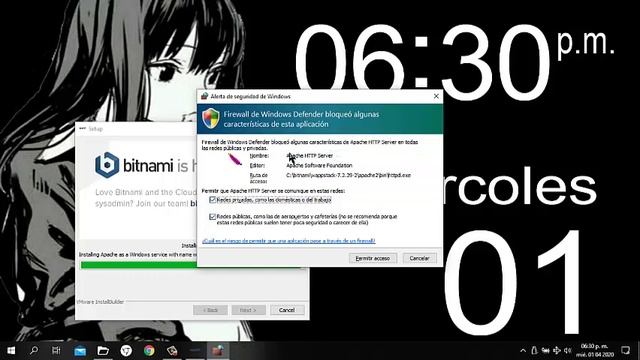
Task: Open the taskbar clock and date
Action: click(x=595, y=350)
